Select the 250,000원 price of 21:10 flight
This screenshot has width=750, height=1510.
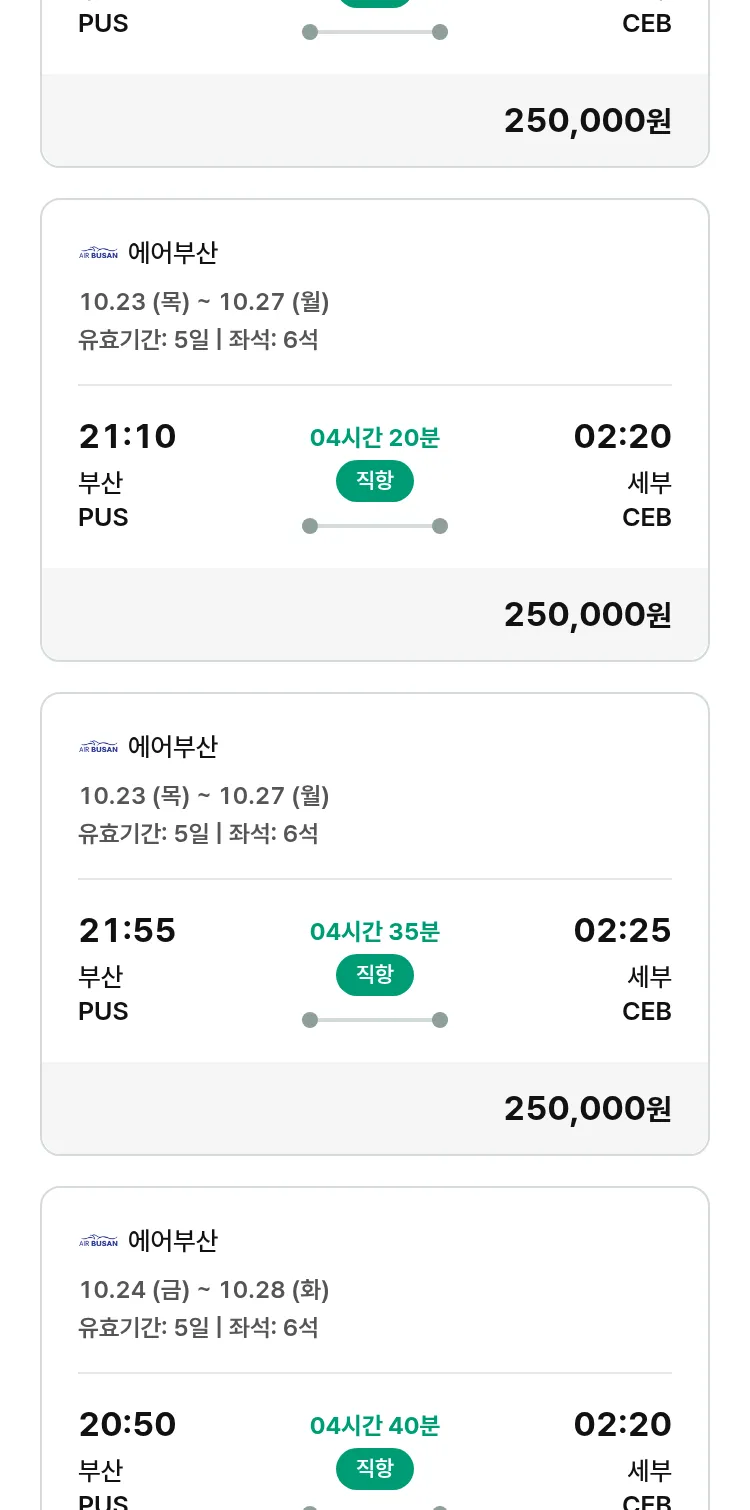[x=587, y=614]
